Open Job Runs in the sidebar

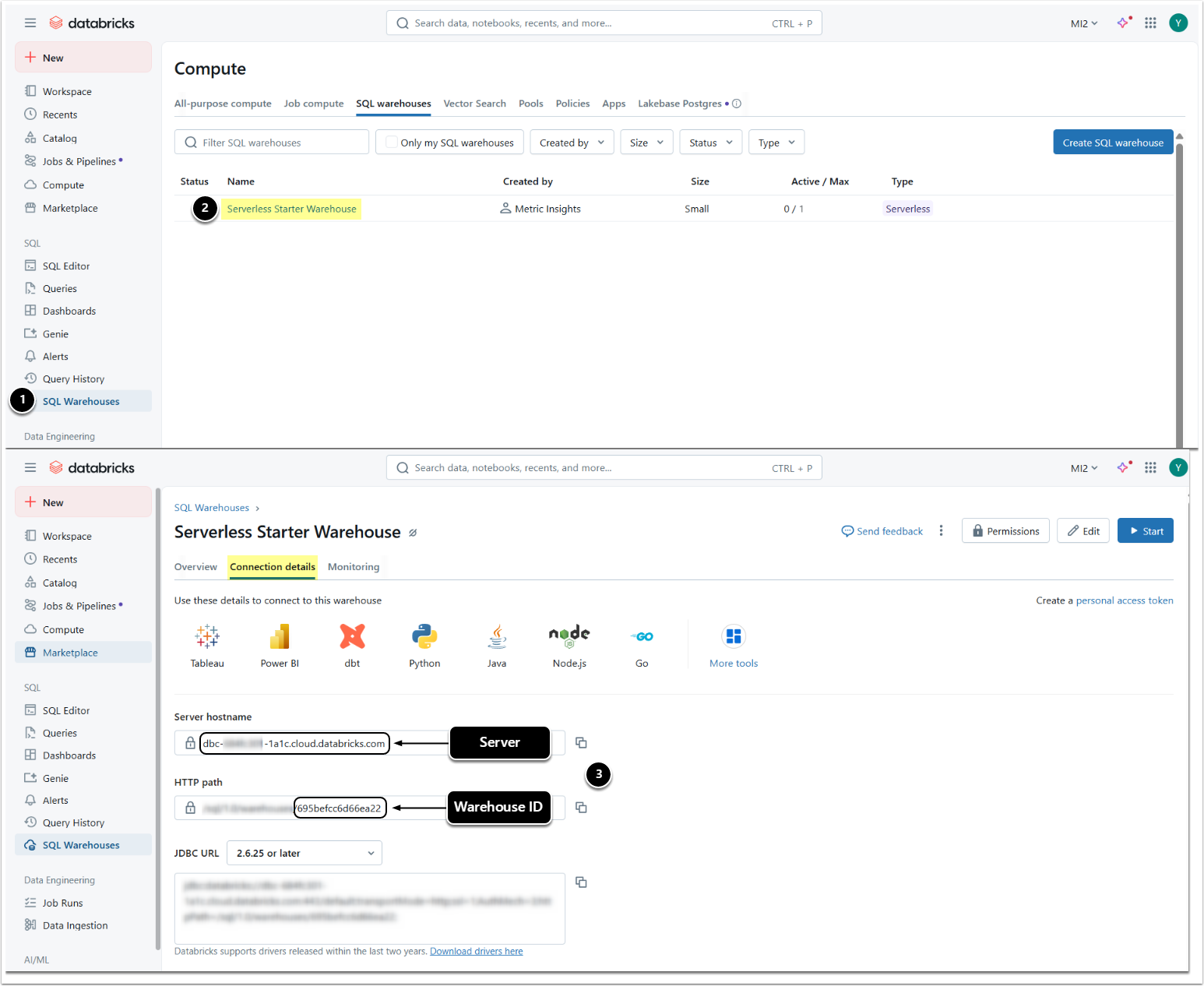pyautogui.click(x=62, y=903)
